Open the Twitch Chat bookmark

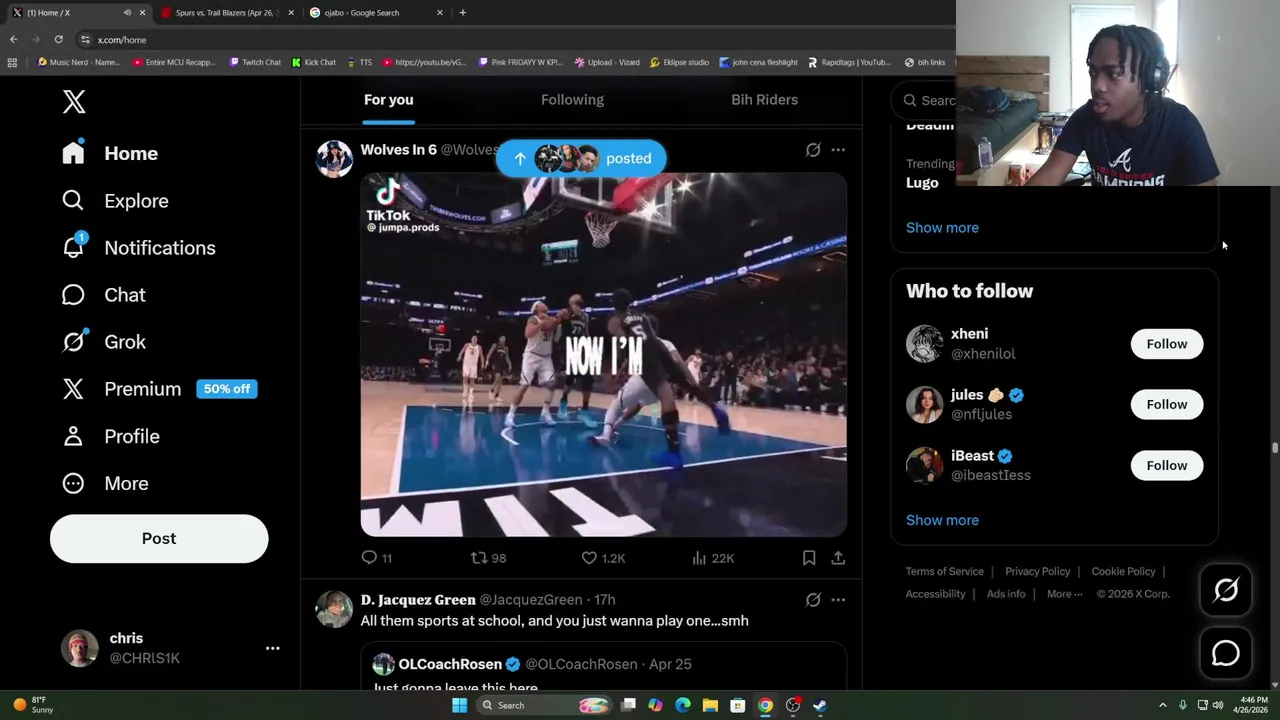[254, 62]
